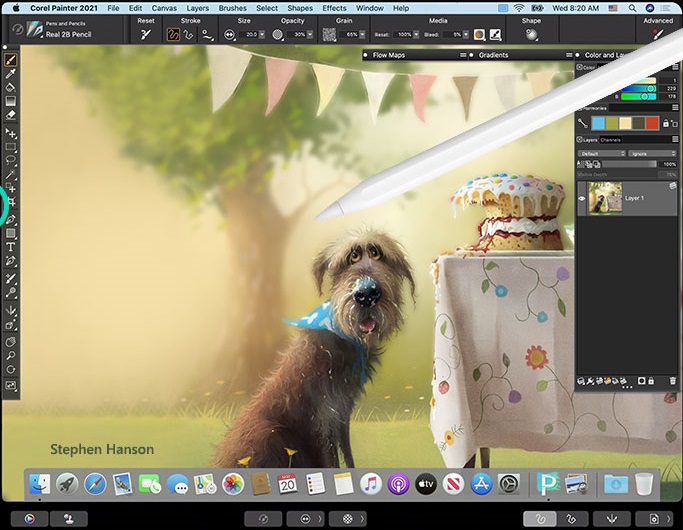
Task: Select the Layer Adjuster tool
Action: tap(10, 132)
